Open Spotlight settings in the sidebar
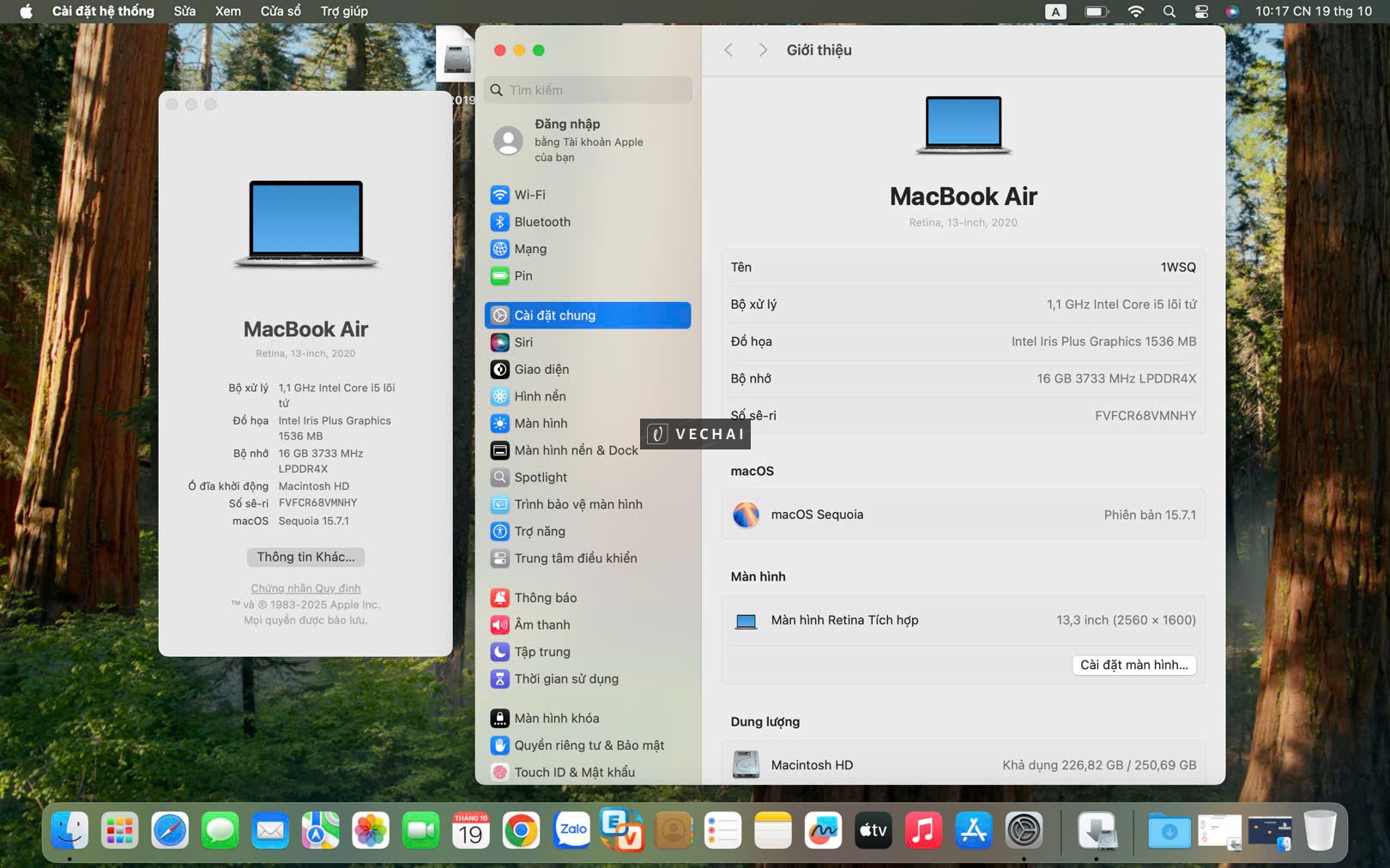This screenshot has height=868, width=1390. pos(539,477)
